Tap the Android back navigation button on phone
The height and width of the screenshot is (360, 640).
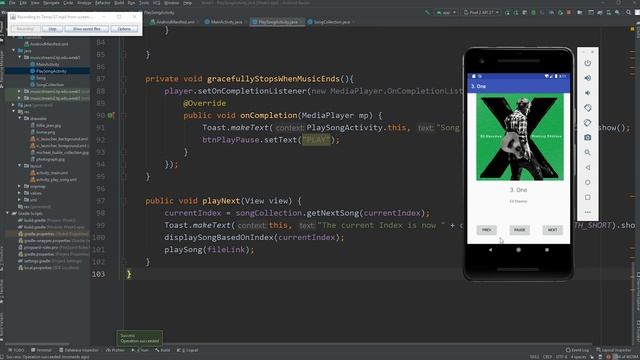[x=490, y=250]
